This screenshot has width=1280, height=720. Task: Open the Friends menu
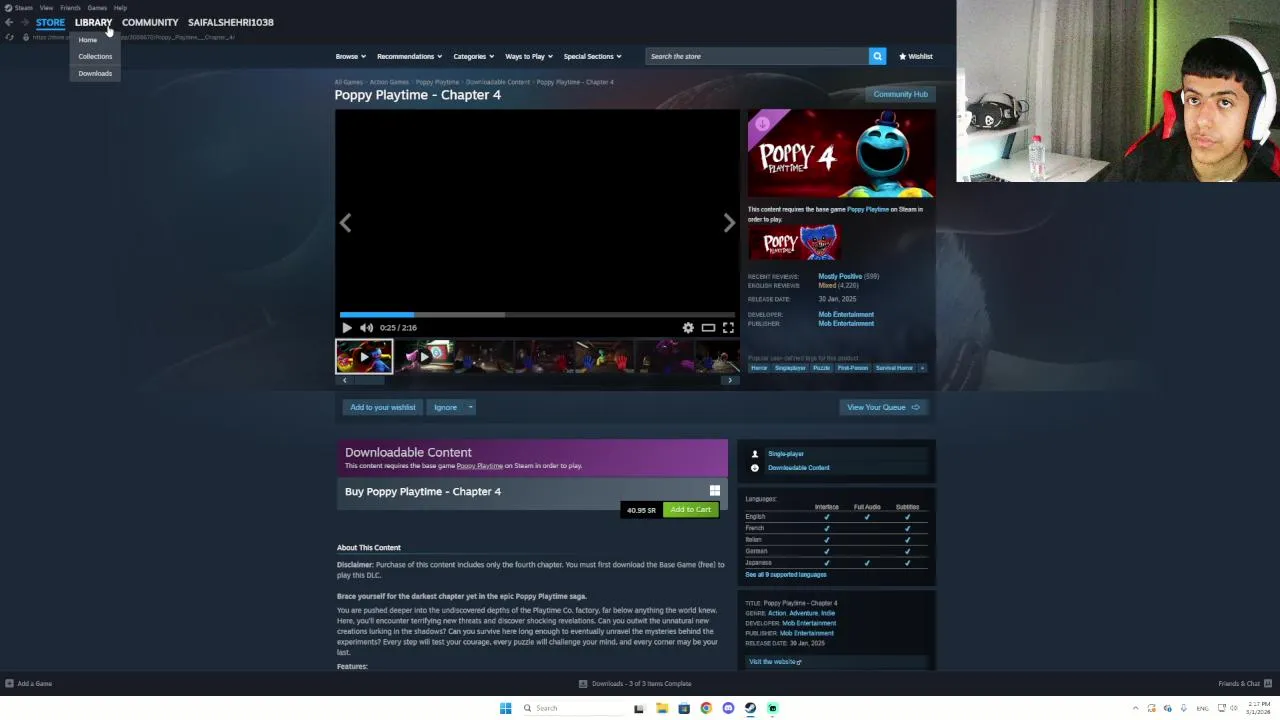[x=70, y=7]
